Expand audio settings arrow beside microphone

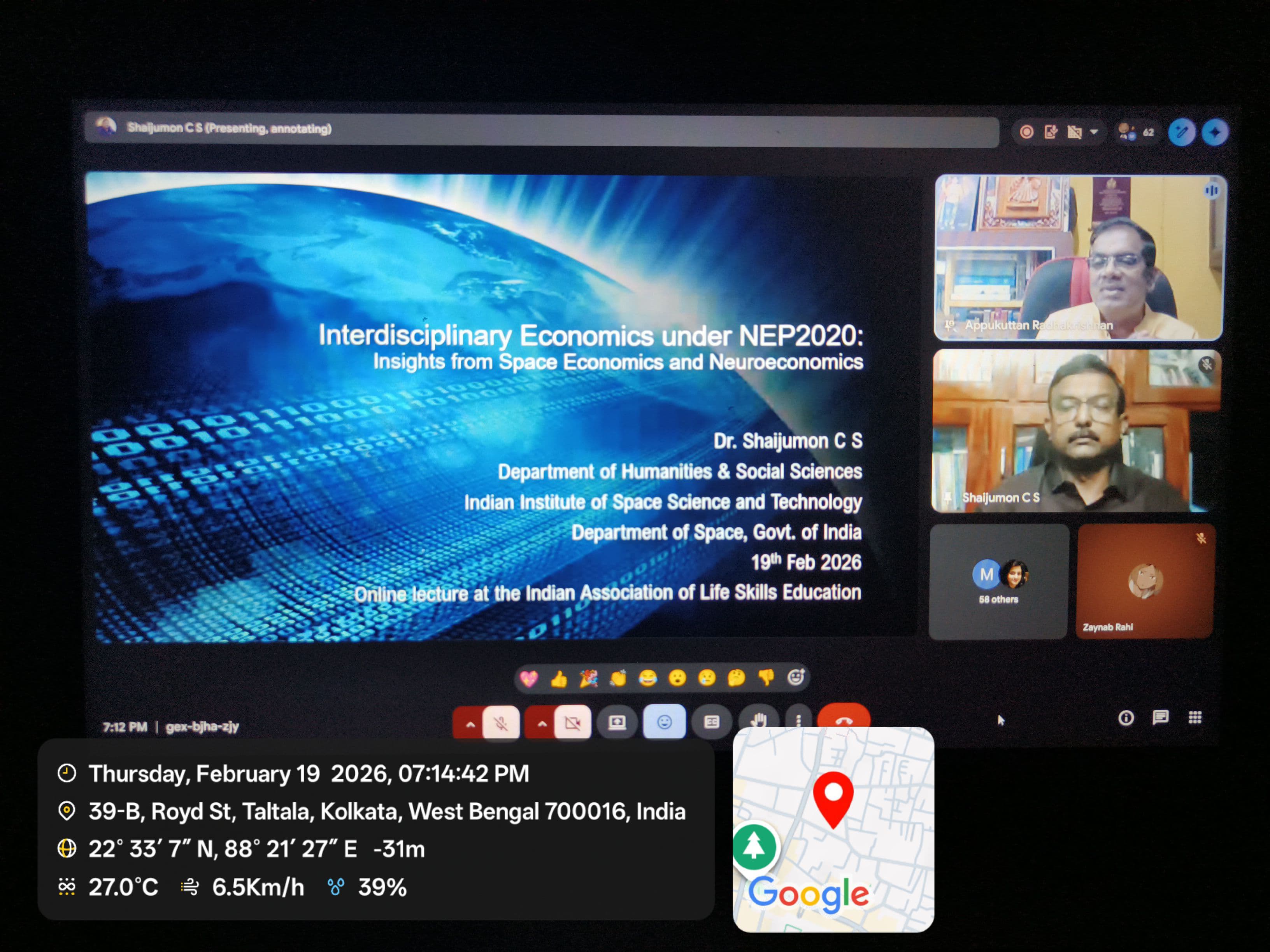470,724
